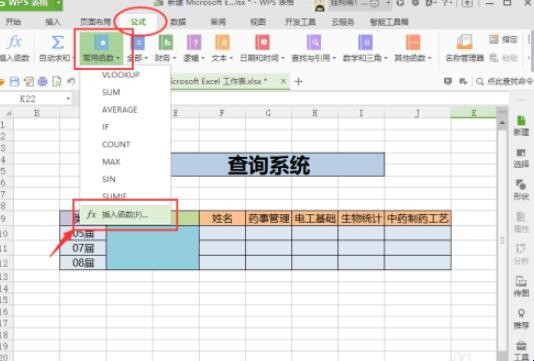
Task: Open the 名称管理器 name manager
Action: pos(465,49)
